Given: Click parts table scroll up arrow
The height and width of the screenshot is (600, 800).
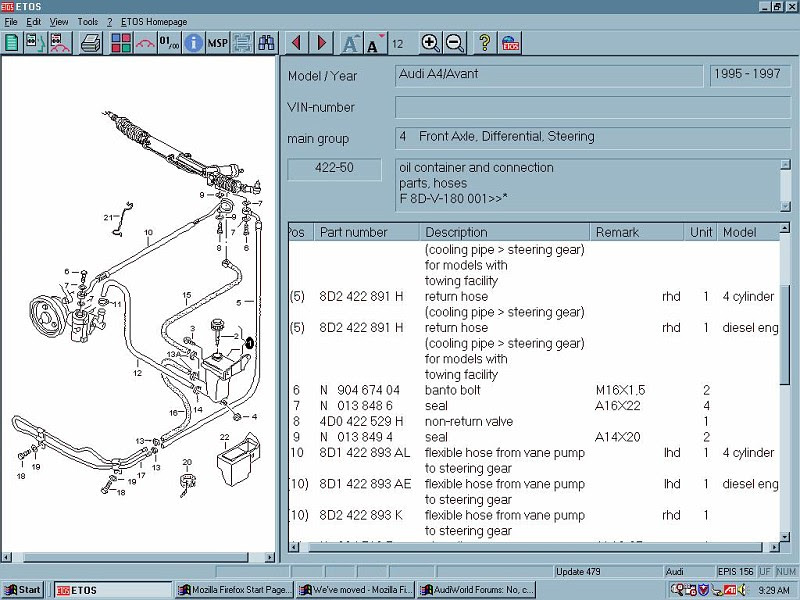Looking at the screenshot, I should pyautogui.click(x=785, y=228).
